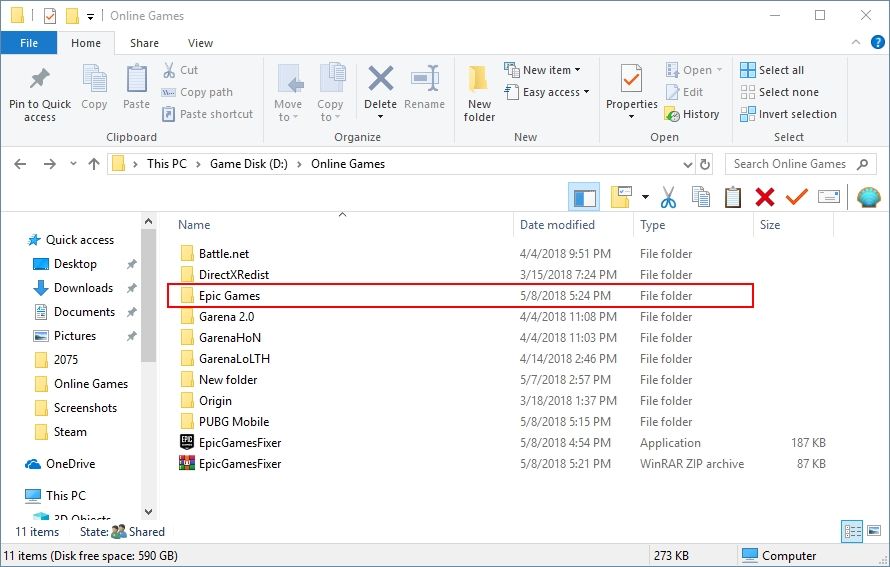
Task: Open the New item dropdown
Action: click(x=542, y=70)
